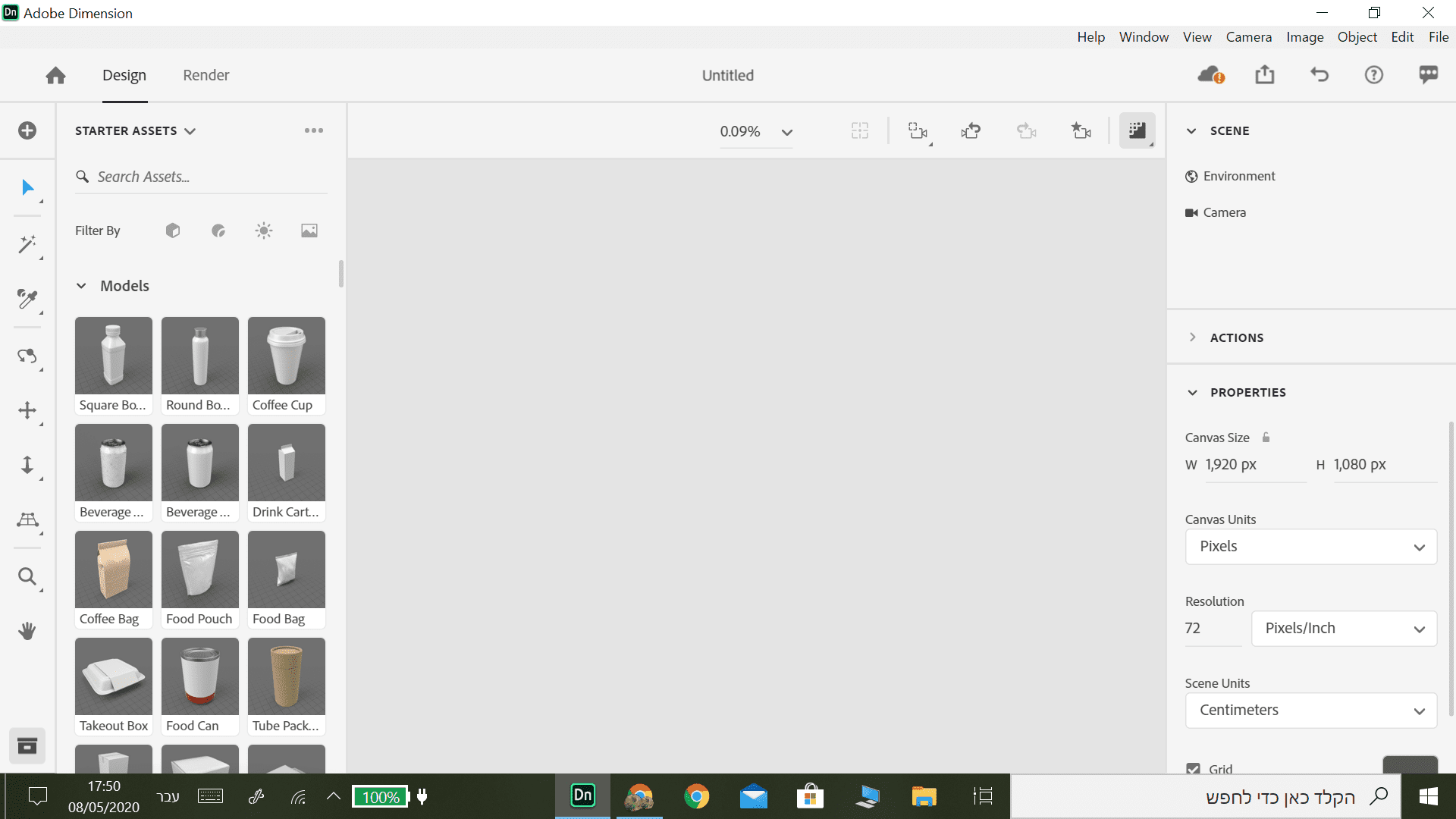
Task: Select the Horizon tool
Action: pos(27,519)
